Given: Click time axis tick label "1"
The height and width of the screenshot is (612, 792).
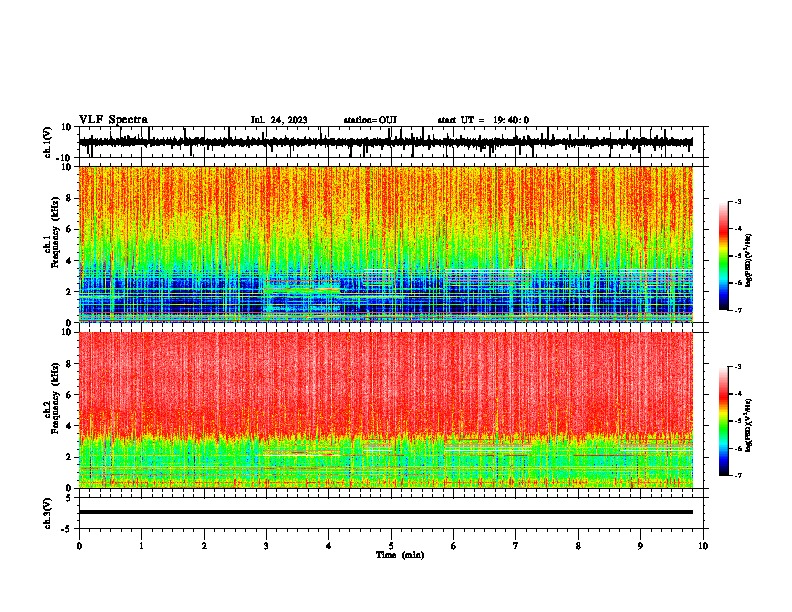Looking at the screenshot, I should coord(141,546).
